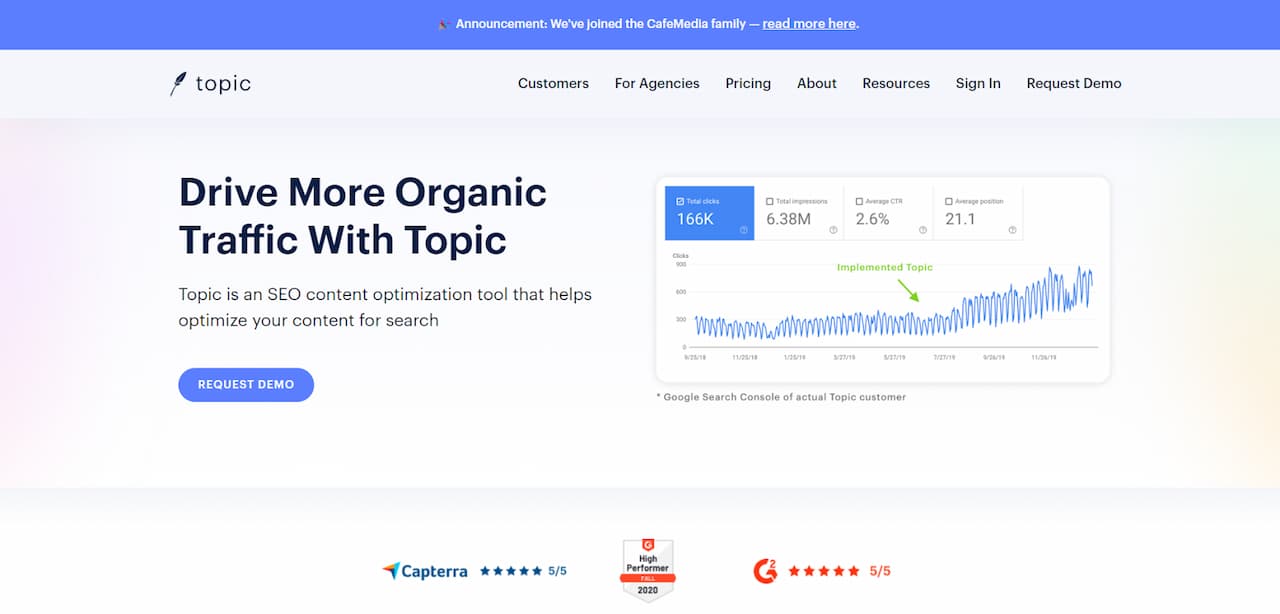Image resolution: width=1280 pixels, height=614 pixels.
Task: Click the megaphone icon in the announcement bar
Action: (x=442, y=24)
